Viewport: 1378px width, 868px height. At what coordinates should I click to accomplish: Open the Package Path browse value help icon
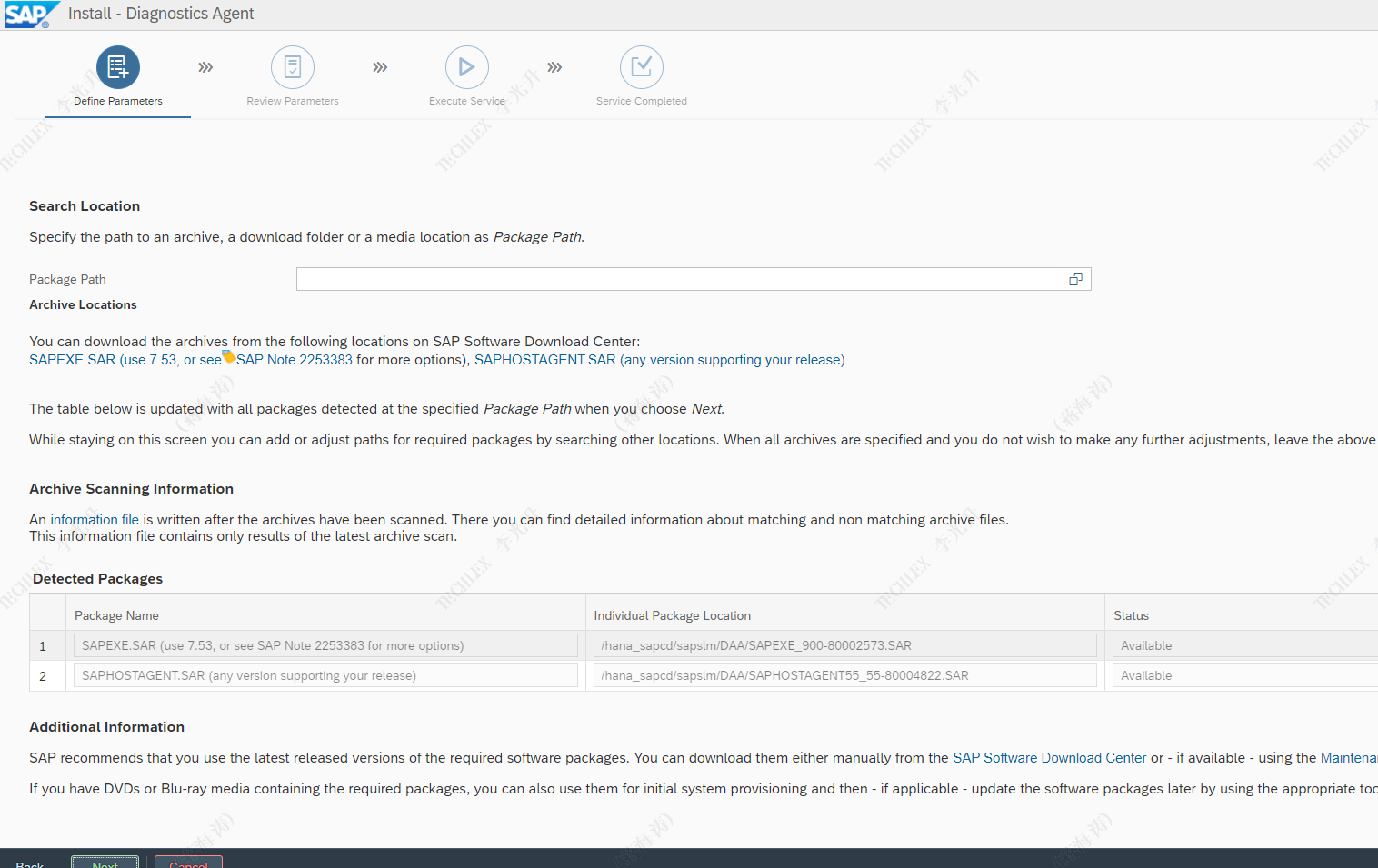(1075, 279)
